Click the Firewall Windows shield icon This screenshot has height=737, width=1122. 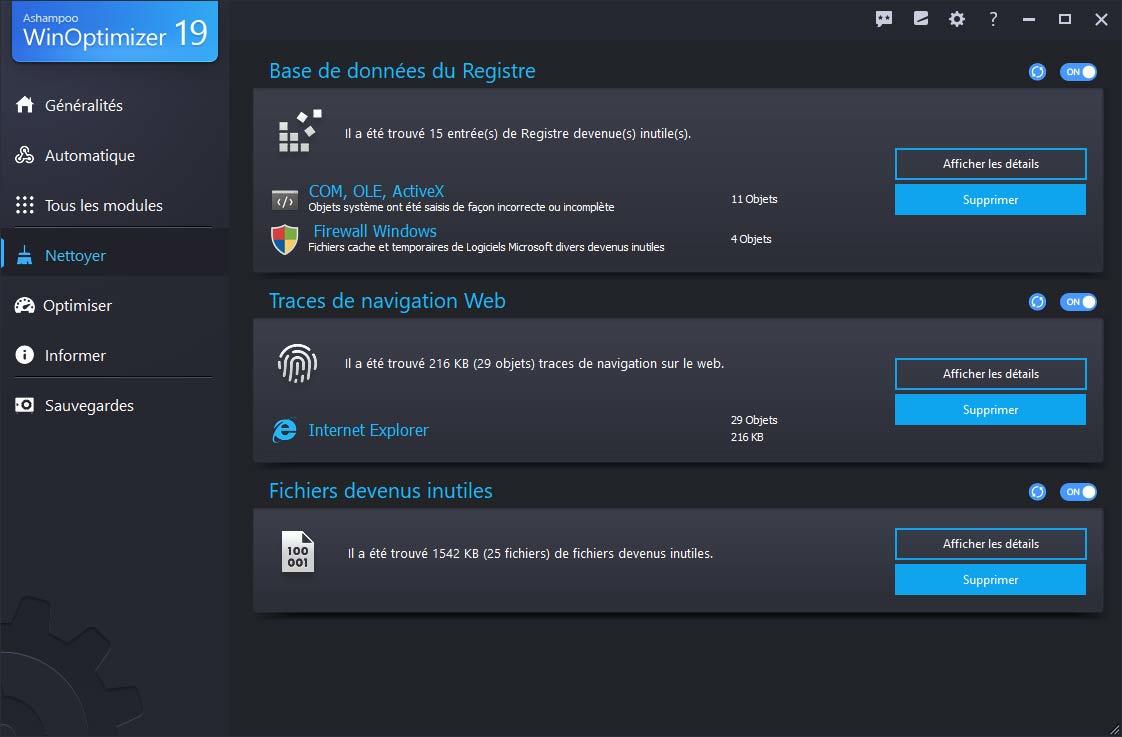(x=285, y=240)
